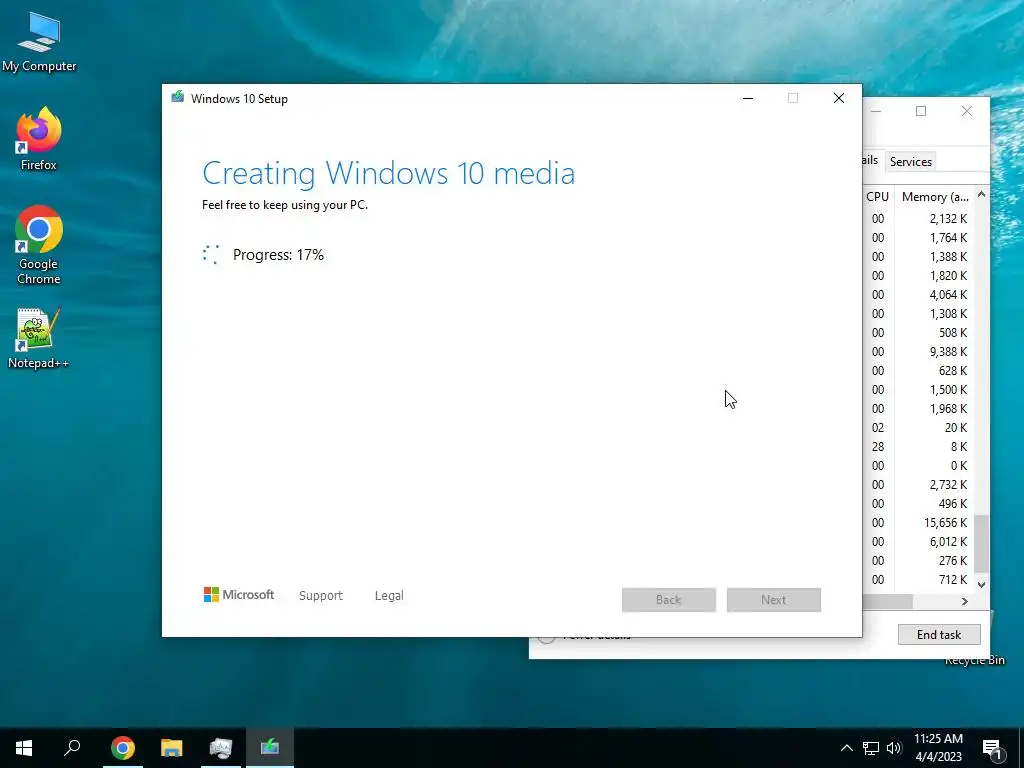This screenshot has height=768, width=1024.
Task: Select the row with 4,064 K memory
Action: pyautogui.click(x=919, y=295)
